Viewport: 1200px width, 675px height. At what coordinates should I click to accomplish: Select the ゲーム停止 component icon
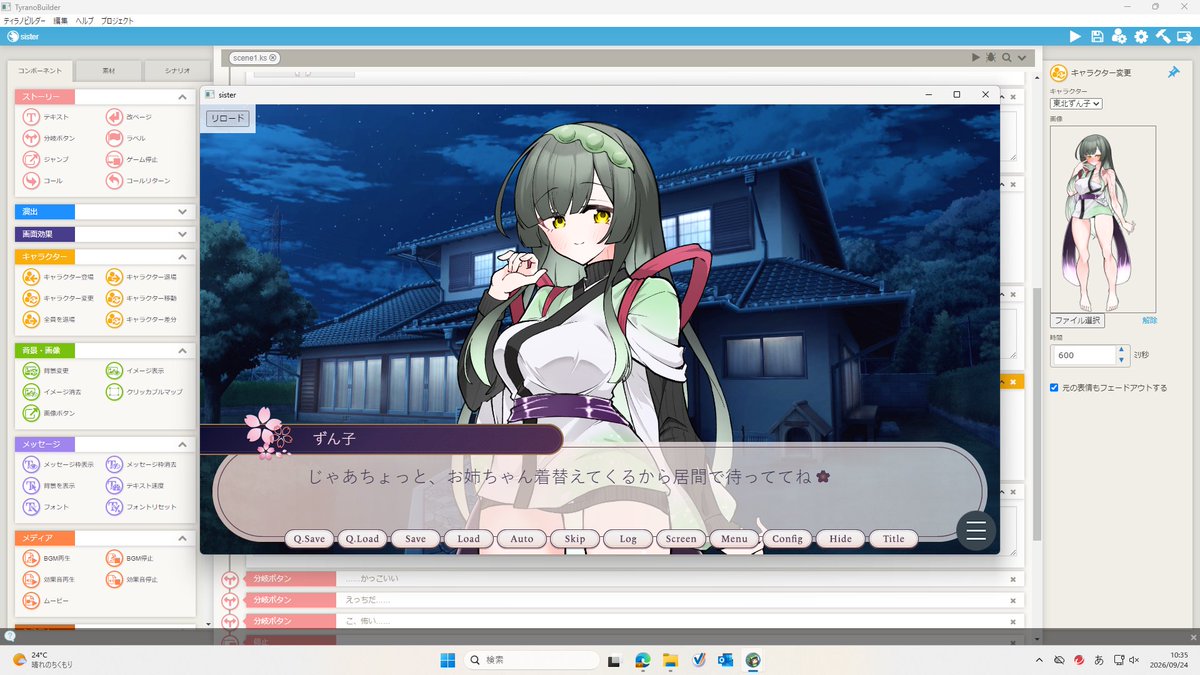(114, 159)
